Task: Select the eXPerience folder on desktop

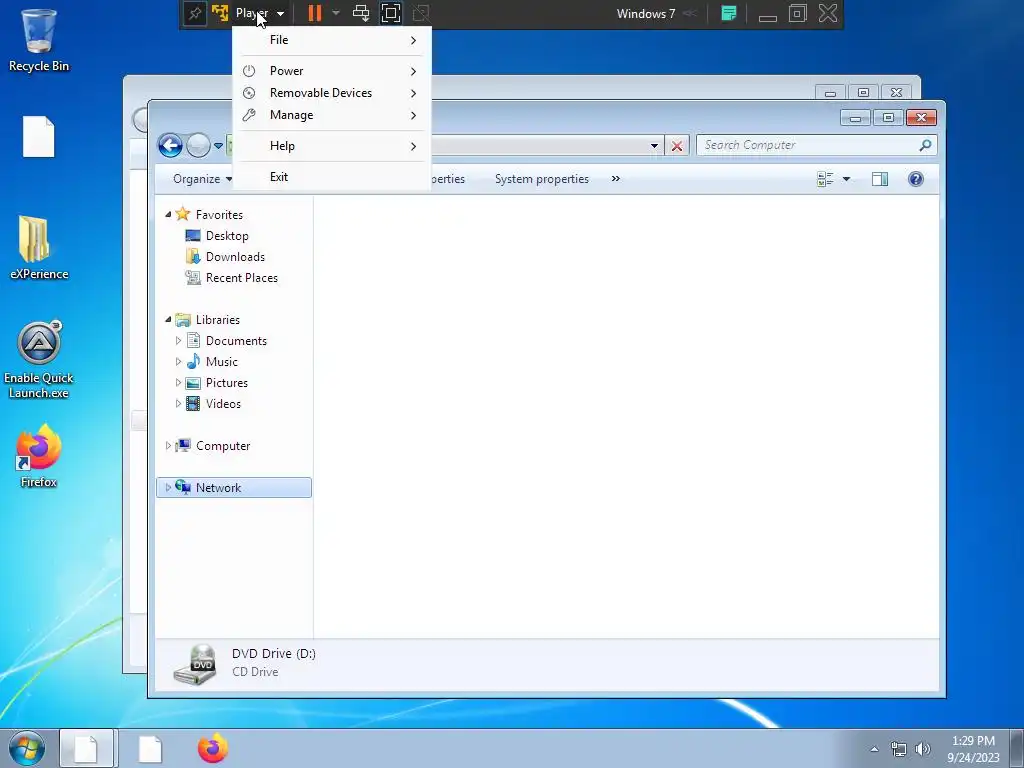Action: (39, 248)
